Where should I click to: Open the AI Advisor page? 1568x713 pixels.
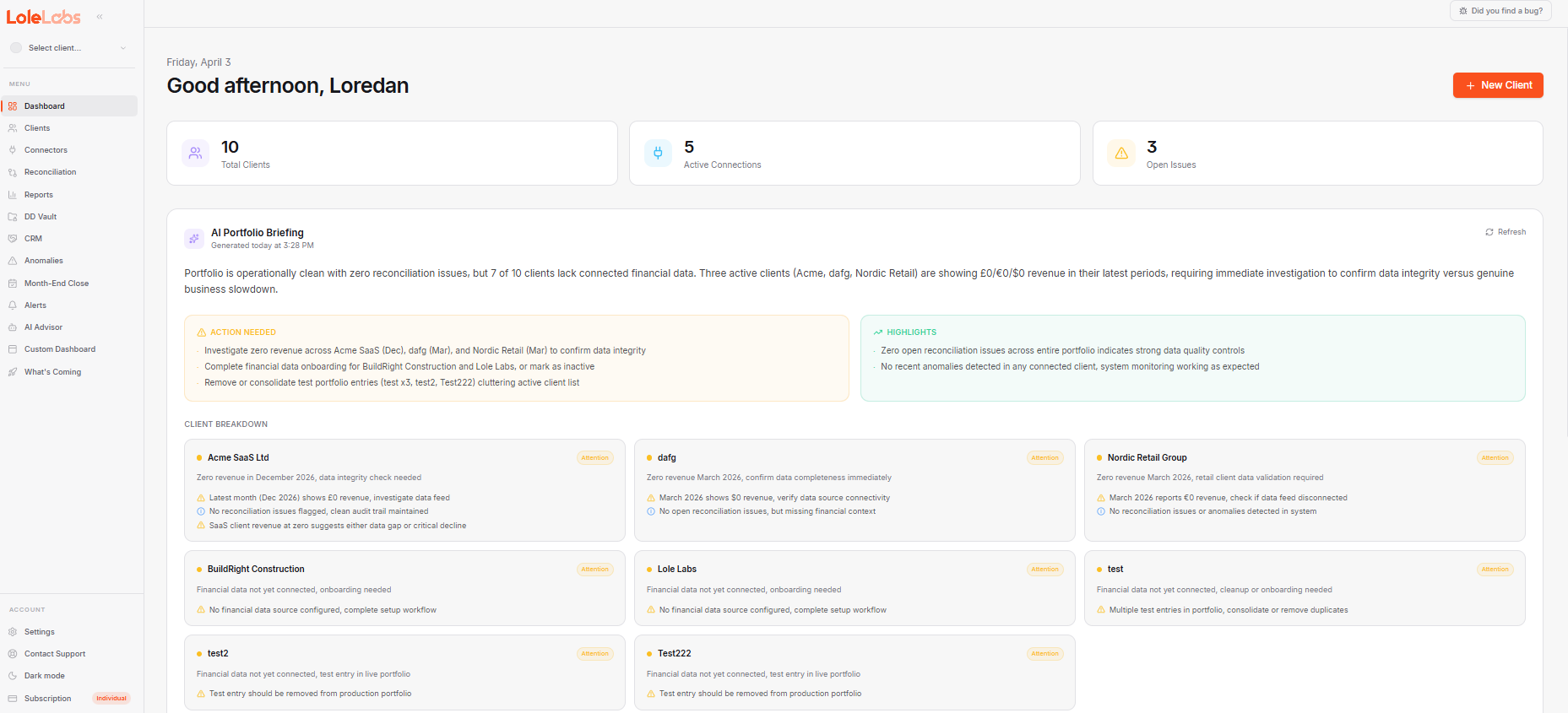(x=43, y=327)
